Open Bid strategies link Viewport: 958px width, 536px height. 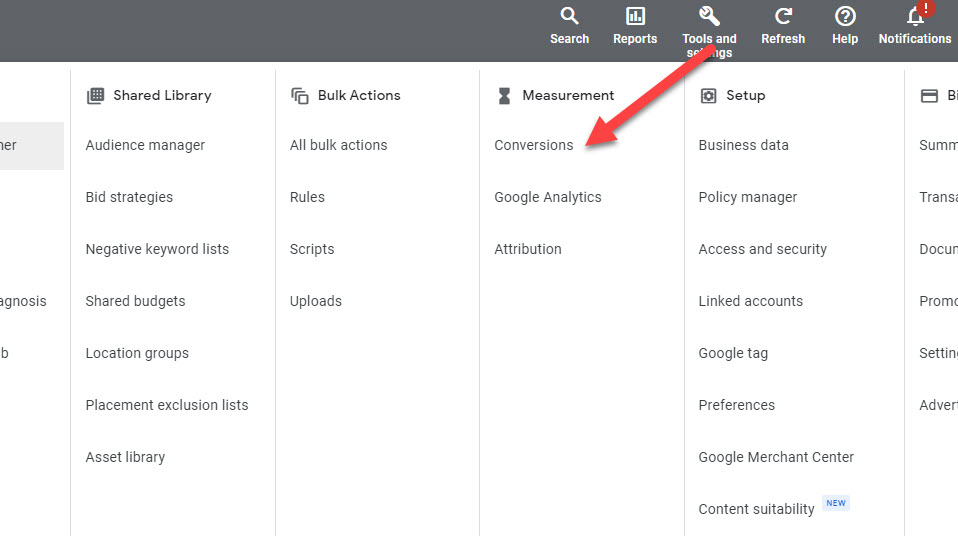tap(129, 197)
